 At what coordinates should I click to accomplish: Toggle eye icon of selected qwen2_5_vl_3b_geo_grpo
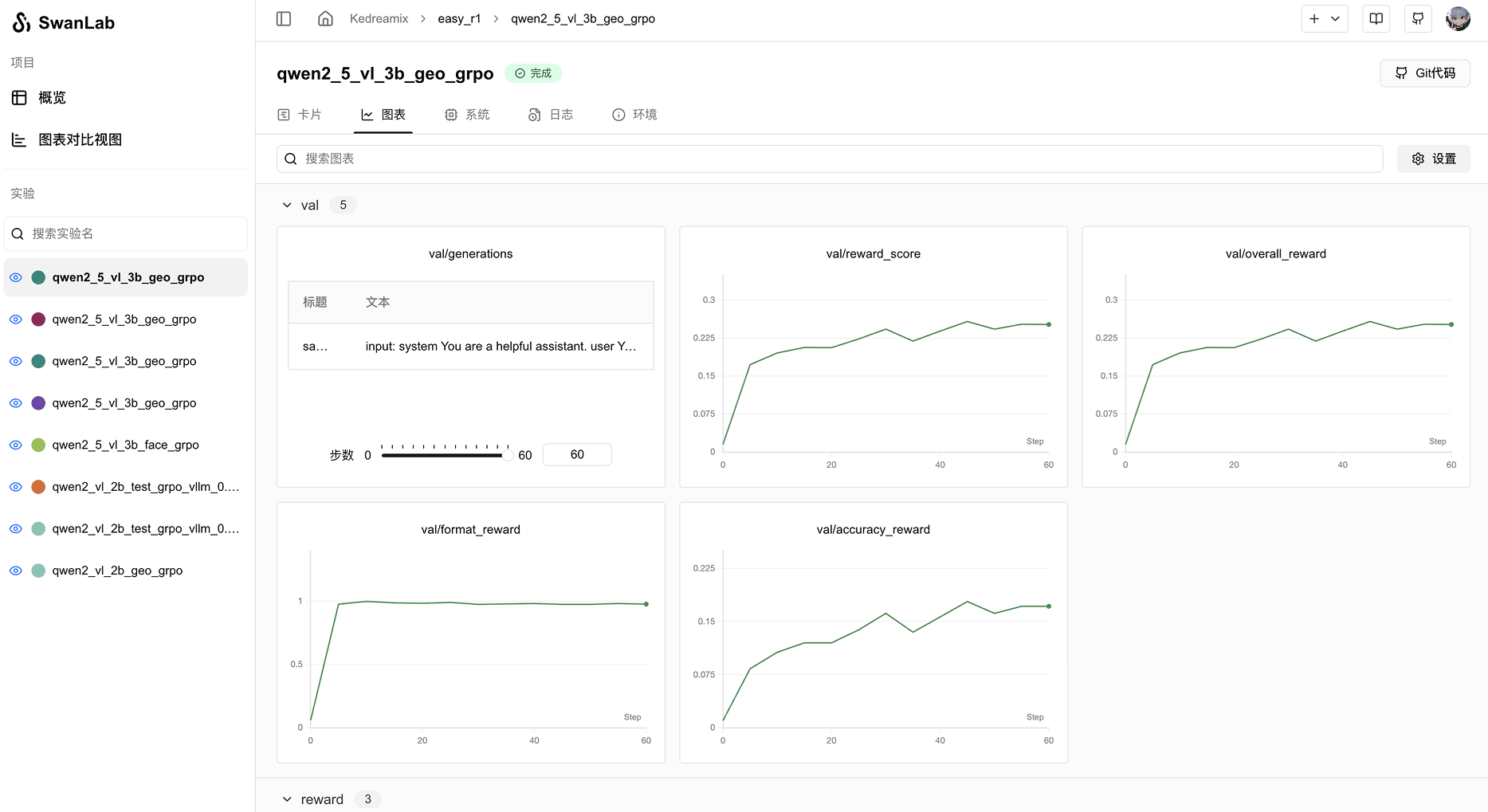tap(16, 277)
